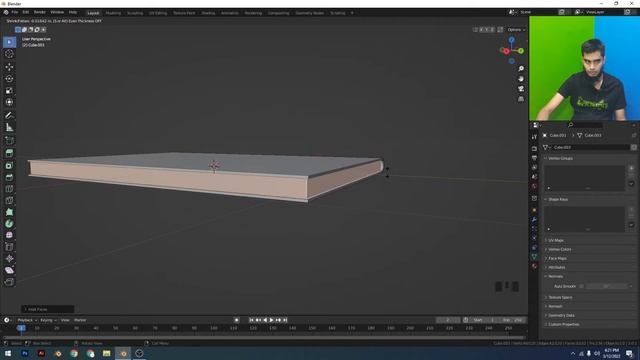Select the Scale tool
Viewport: 640px width, 360px height.
tap(9, 90)
